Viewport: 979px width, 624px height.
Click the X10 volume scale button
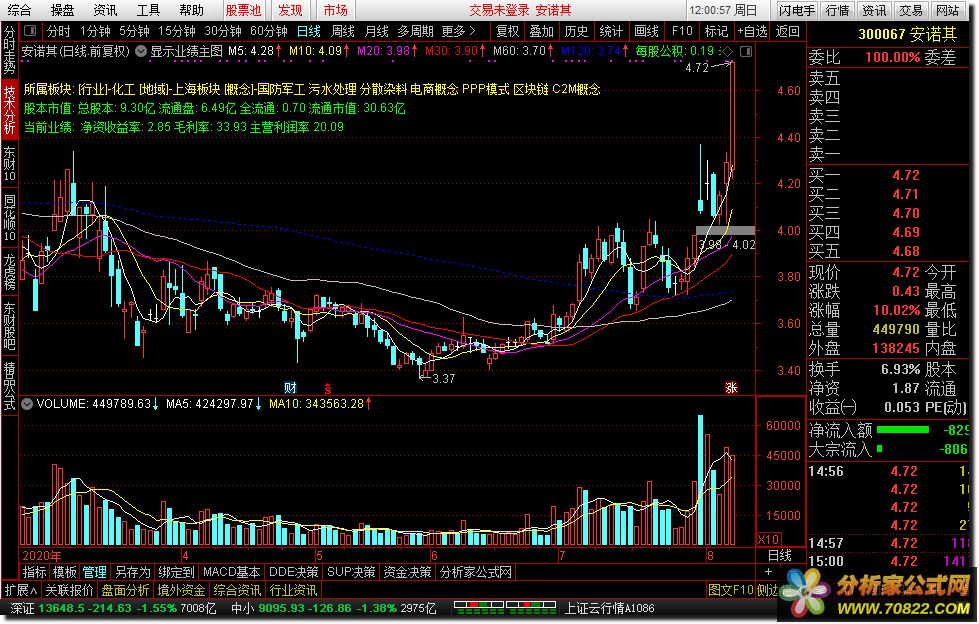pos(769,539)
